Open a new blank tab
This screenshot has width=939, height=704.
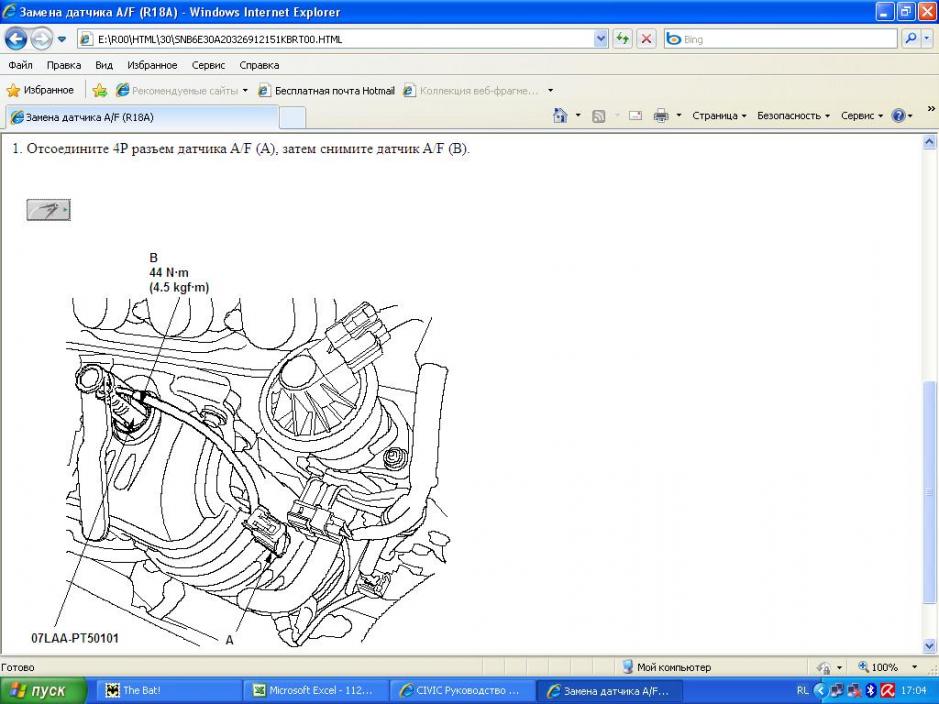coord(292,117)
